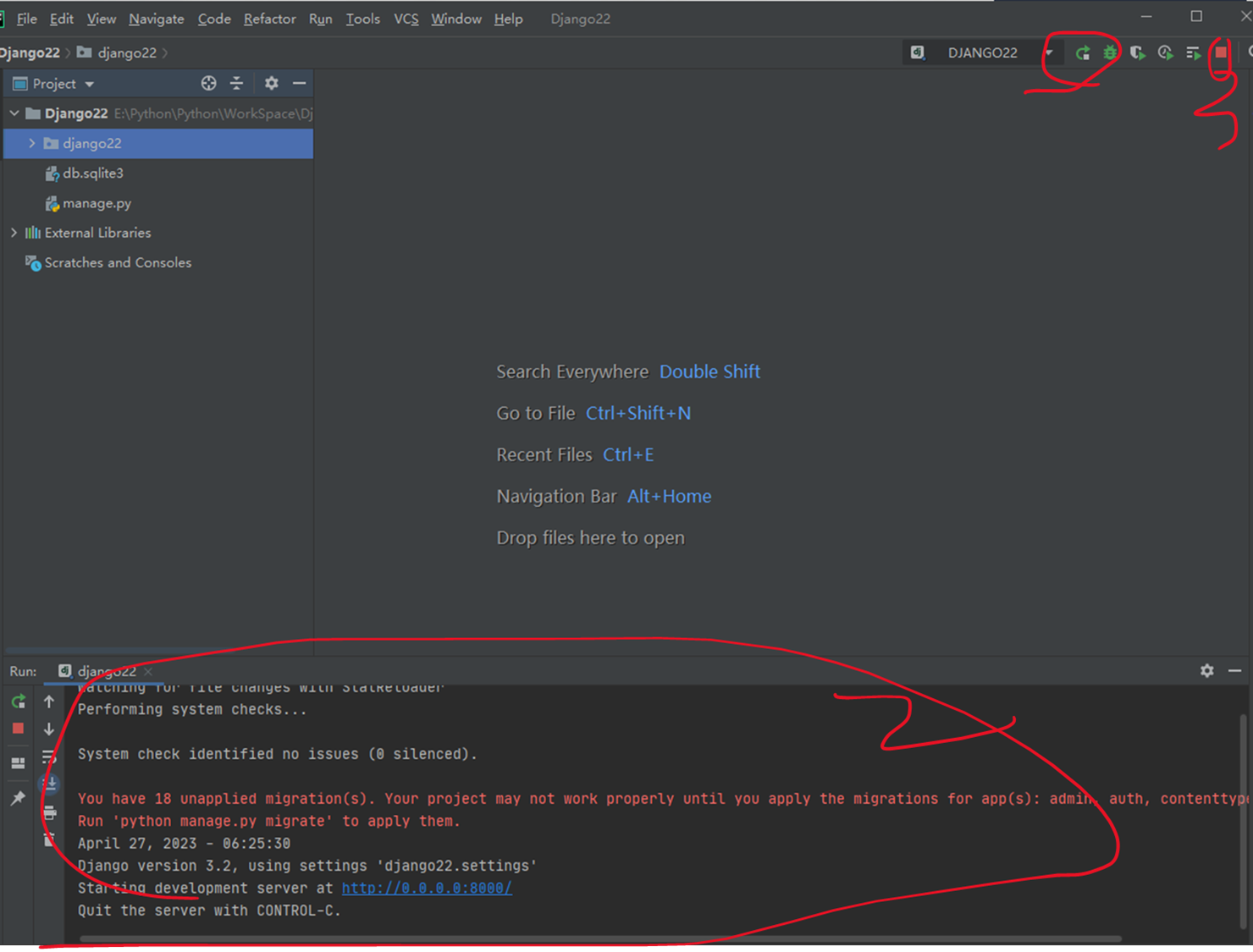This screenshot has height=952, width=1253.
Task: Open the Run menu
Action: [x=320, y=19]
